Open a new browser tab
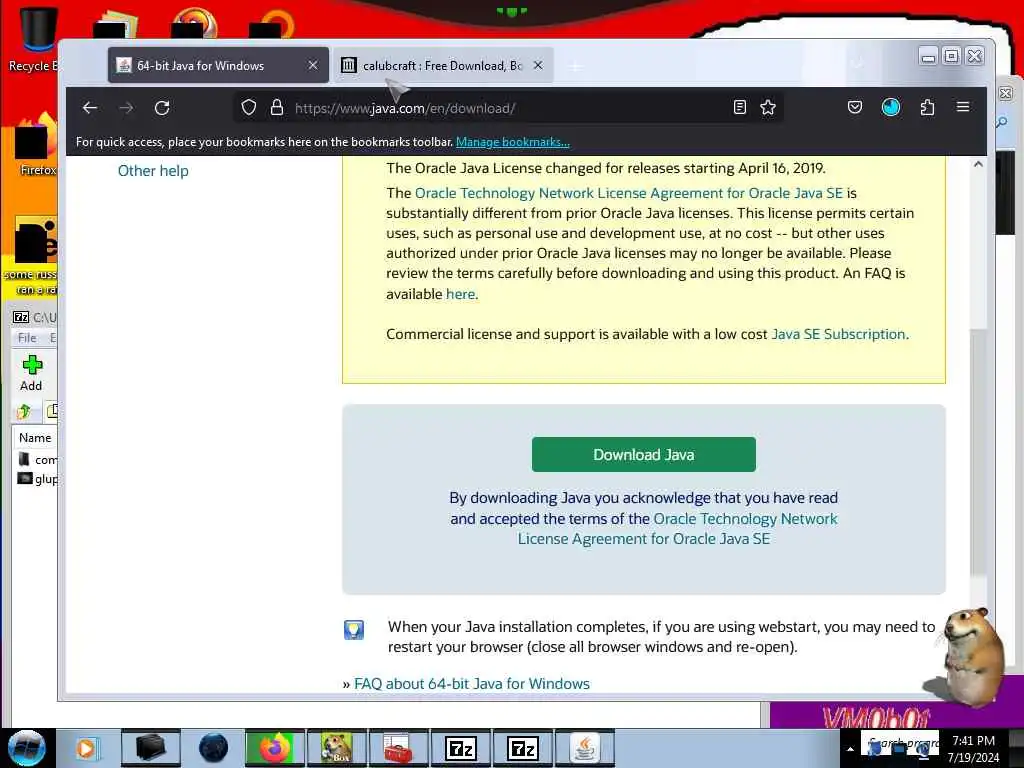 click(x=575, y=66)
